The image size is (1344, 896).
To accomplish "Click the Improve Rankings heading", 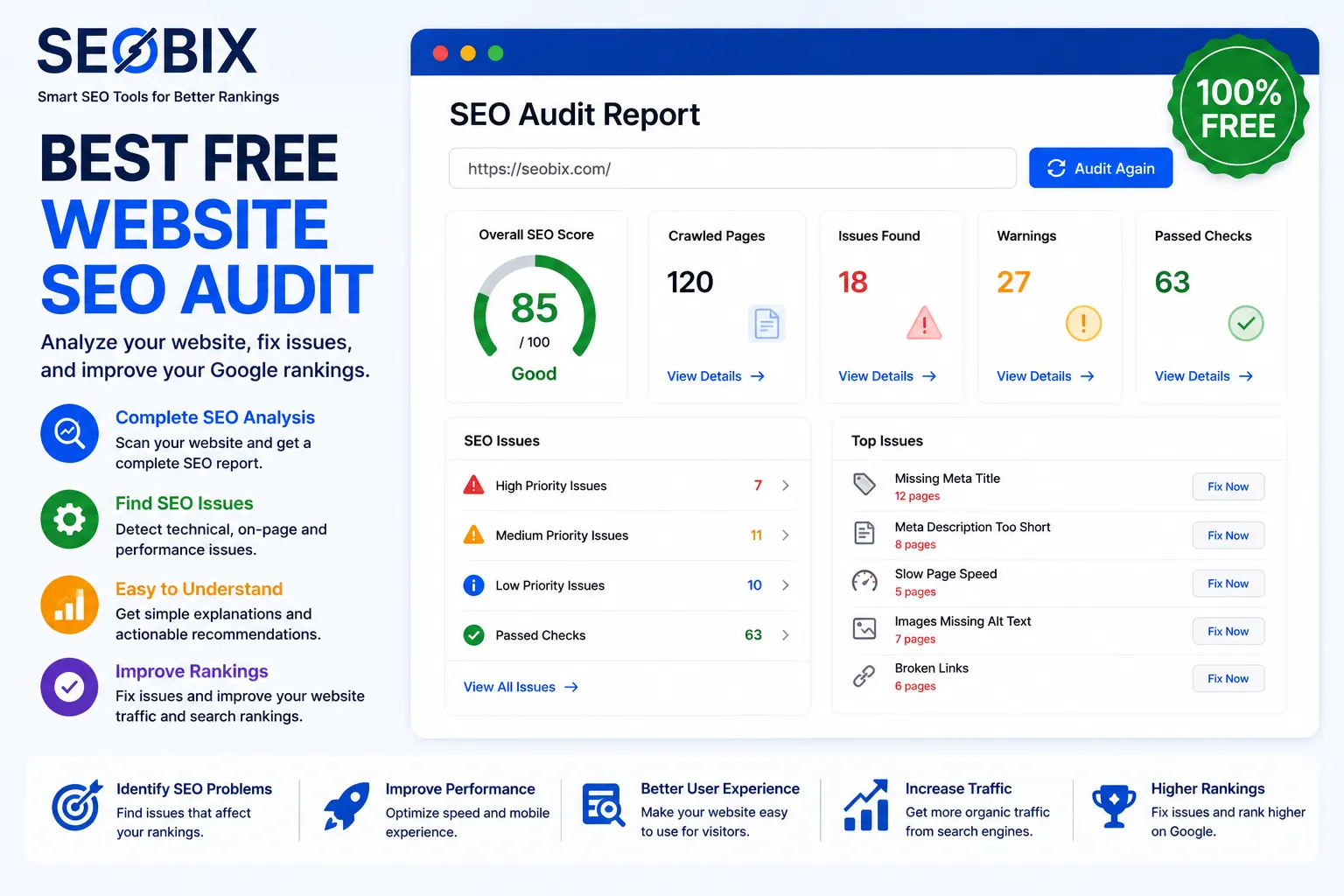I will [192, 671].
